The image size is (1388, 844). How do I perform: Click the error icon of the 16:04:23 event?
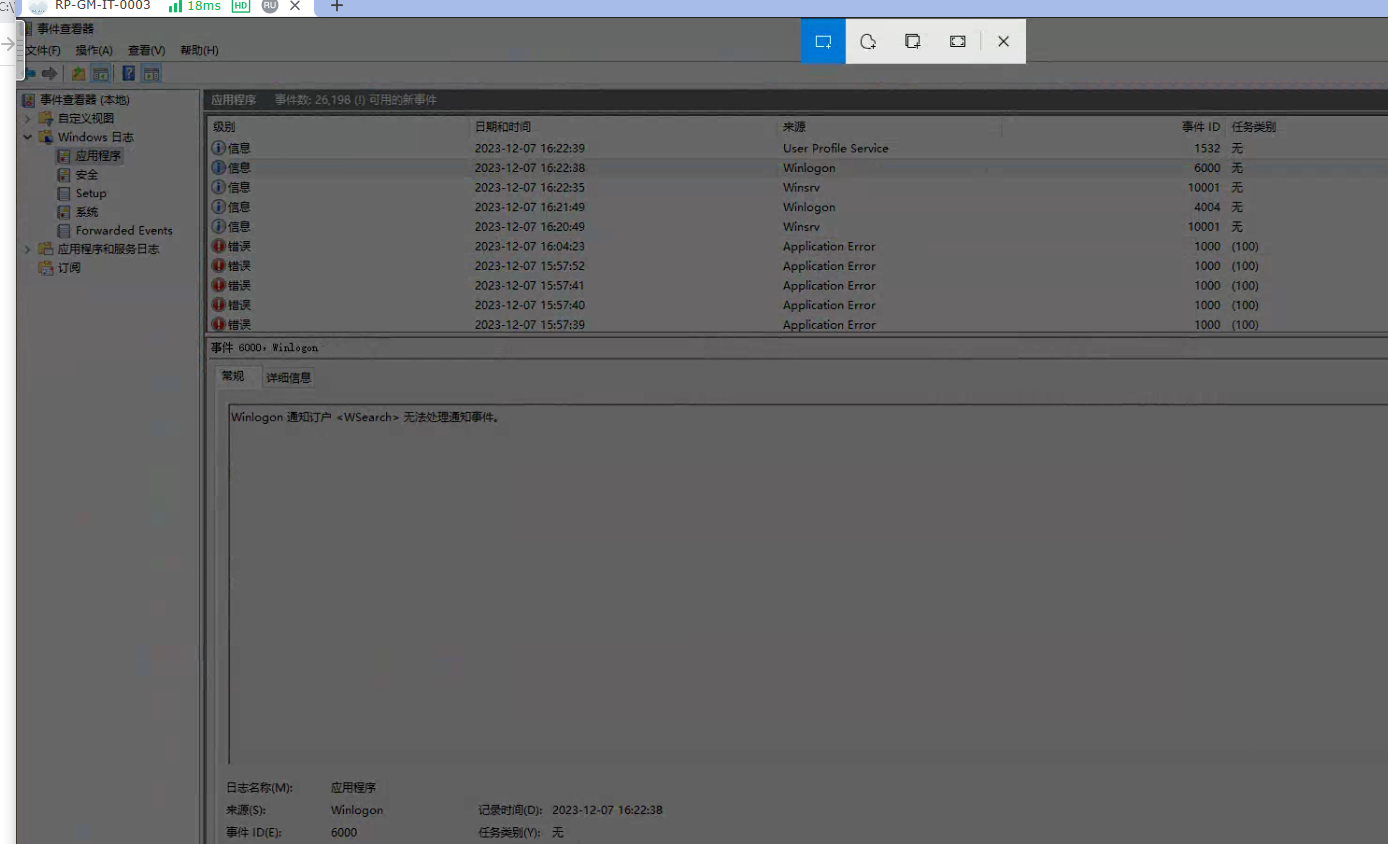(219, 246)
